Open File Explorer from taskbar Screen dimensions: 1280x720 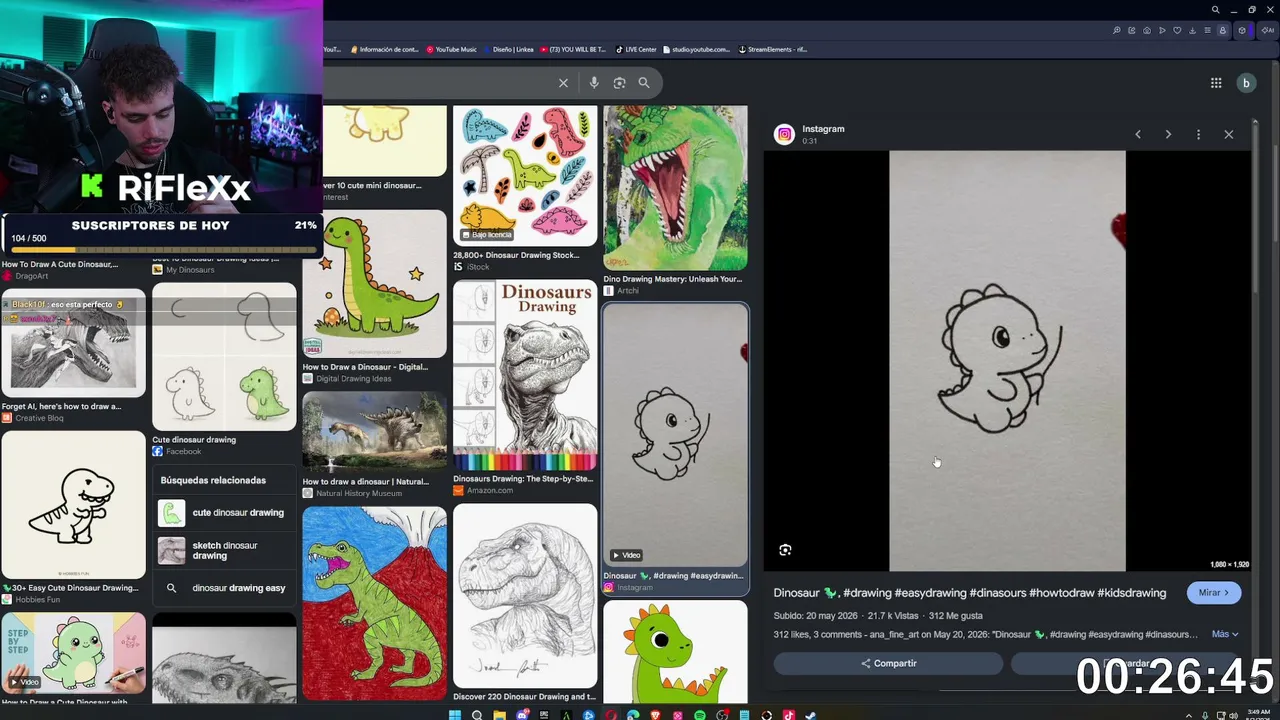(499, 715)
